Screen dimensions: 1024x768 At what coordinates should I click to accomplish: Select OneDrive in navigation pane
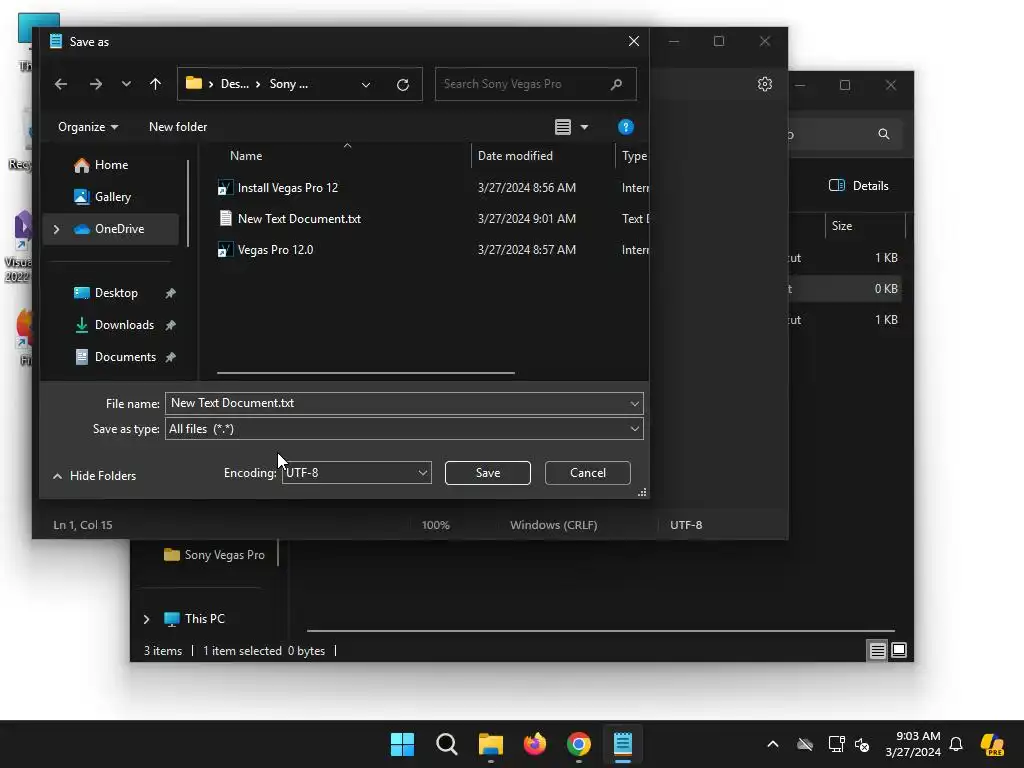(110, 229)
